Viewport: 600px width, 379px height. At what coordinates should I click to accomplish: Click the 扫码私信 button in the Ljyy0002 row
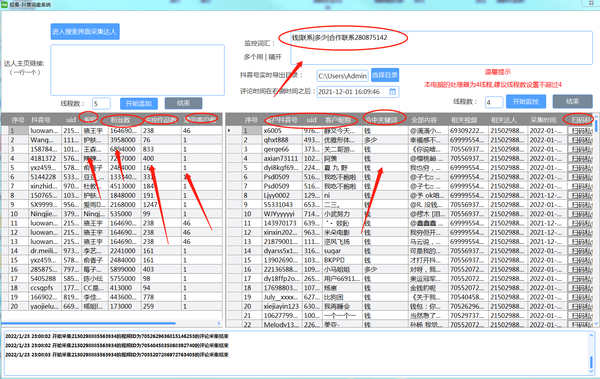(580, 196)
